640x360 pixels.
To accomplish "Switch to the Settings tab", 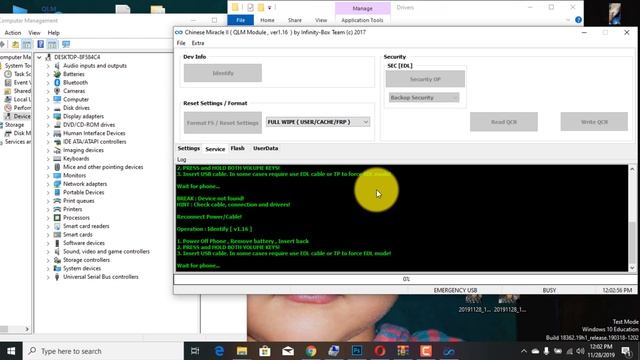I will coord(189,148).
